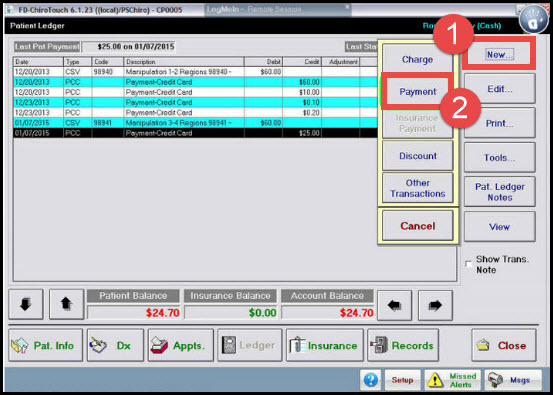Choose Charge from the New menu
Screen dimensions: 553x395
(x=418, y=59)
